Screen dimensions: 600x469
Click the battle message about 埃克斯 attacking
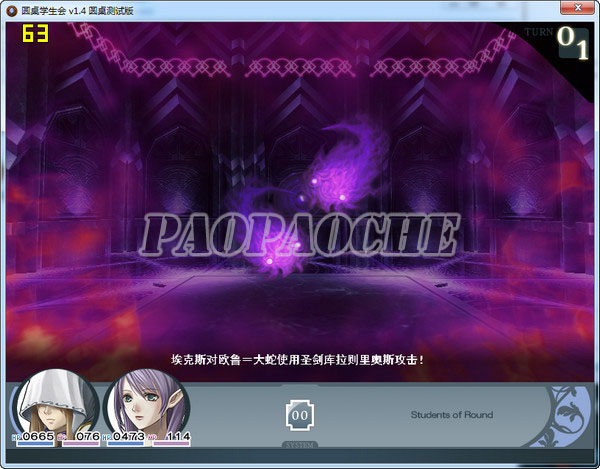298,360
